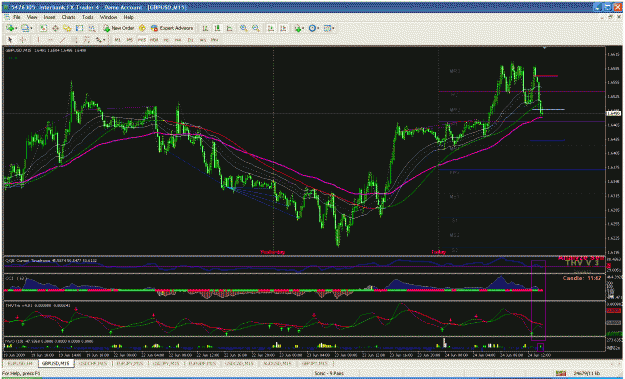Click the chart shift triangle marker
Viewport: 625px width, 379px height.
544,48
